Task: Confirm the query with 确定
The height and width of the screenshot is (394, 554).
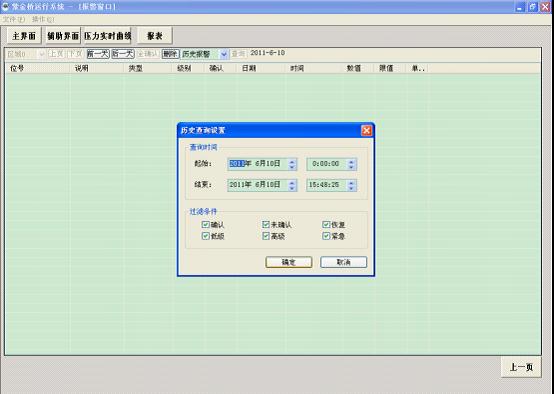Action: pyautogui.click(x=289, y=262)
